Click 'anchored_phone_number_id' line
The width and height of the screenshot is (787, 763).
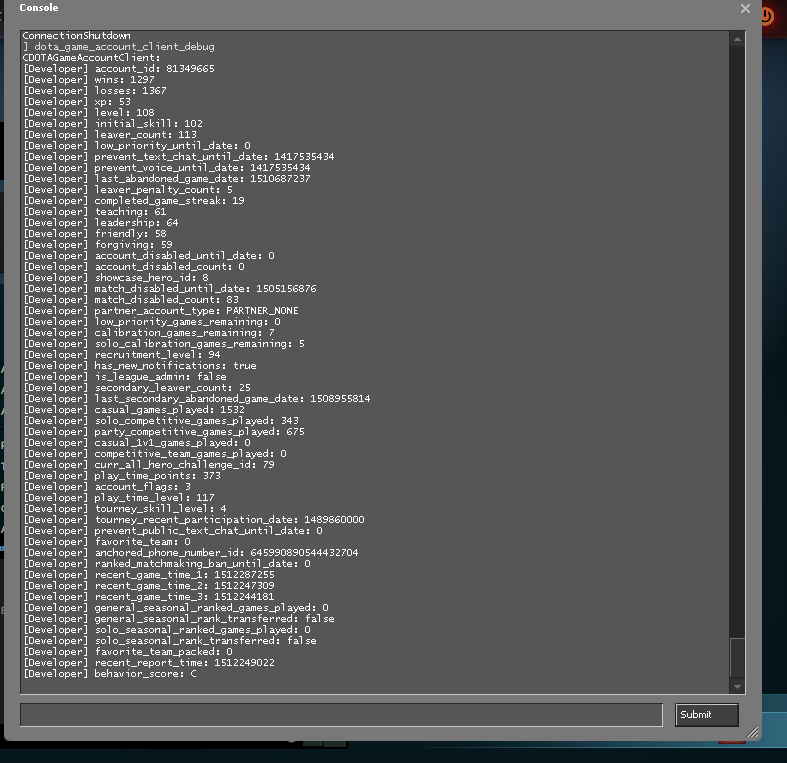[x=191, y=553]
